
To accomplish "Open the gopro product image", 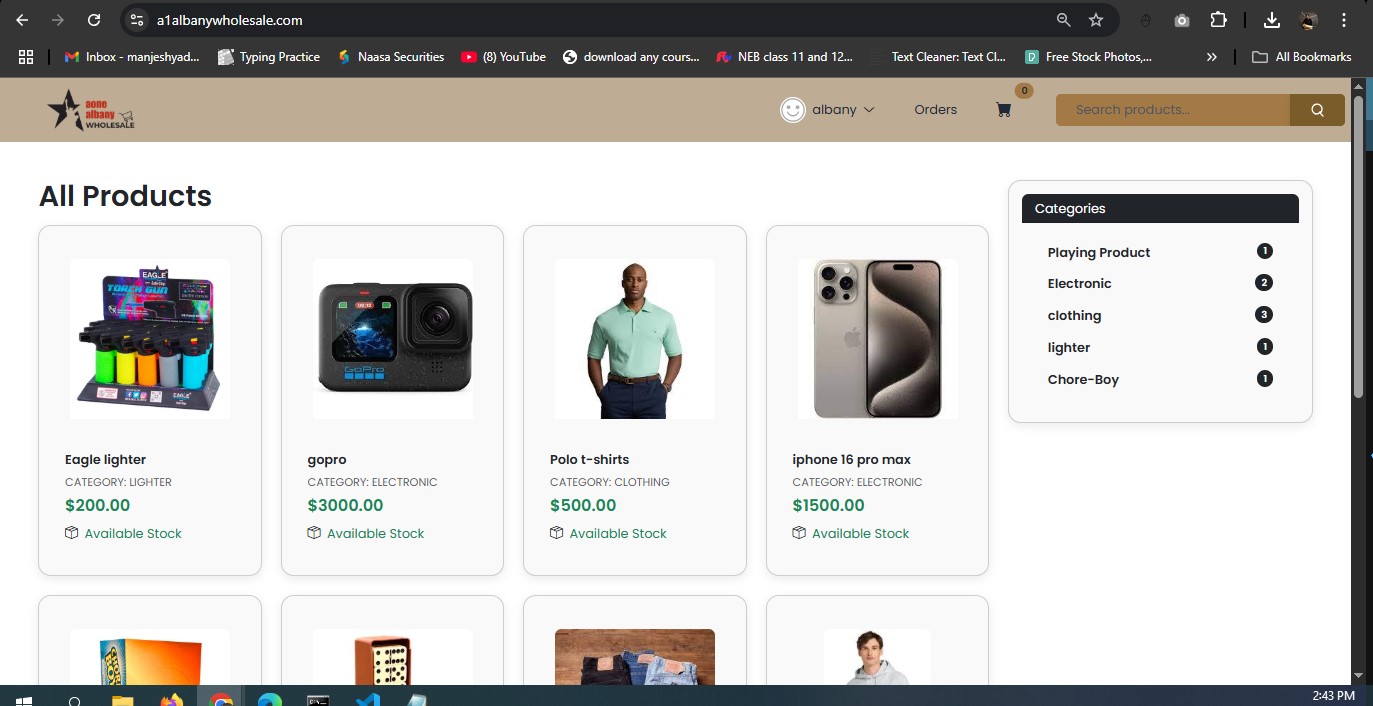I will tap(393, 339).
